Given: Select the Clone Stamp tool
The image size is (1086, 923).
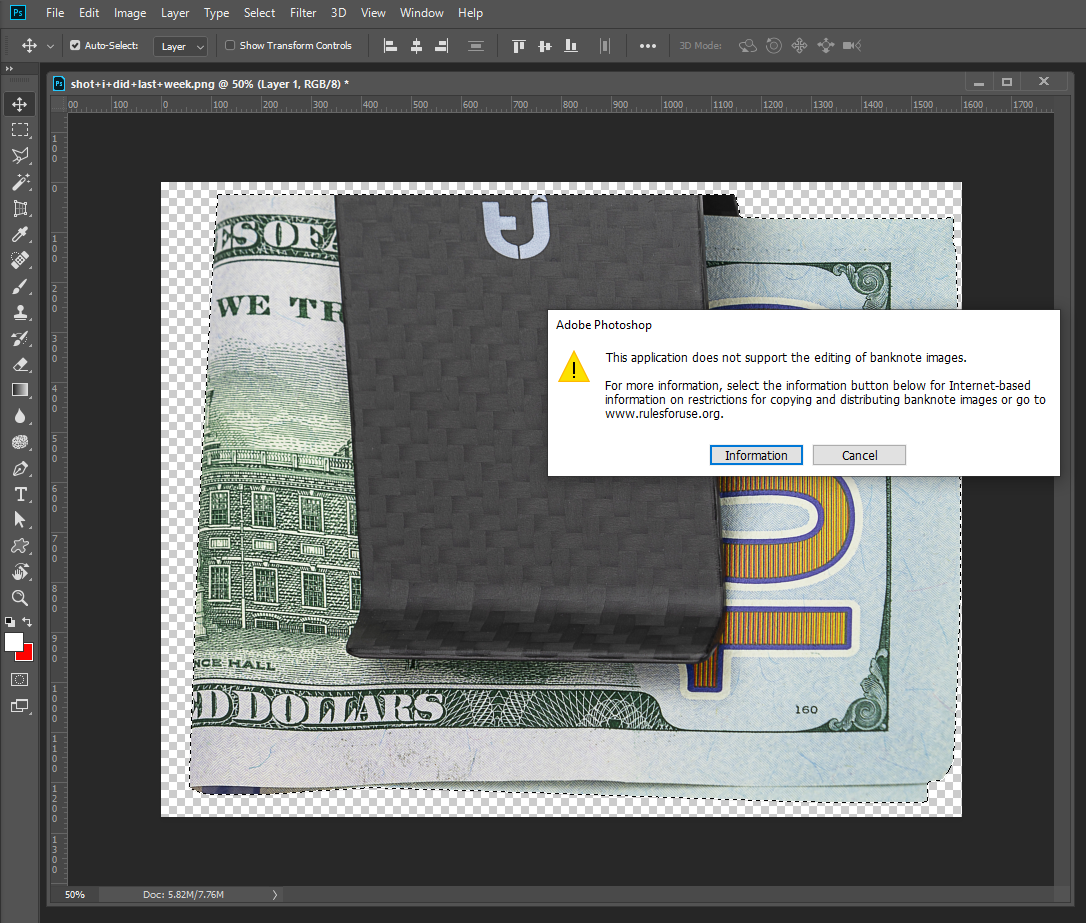Looking at the screenshot, I should pyautogui.click(x=20, y=311).
